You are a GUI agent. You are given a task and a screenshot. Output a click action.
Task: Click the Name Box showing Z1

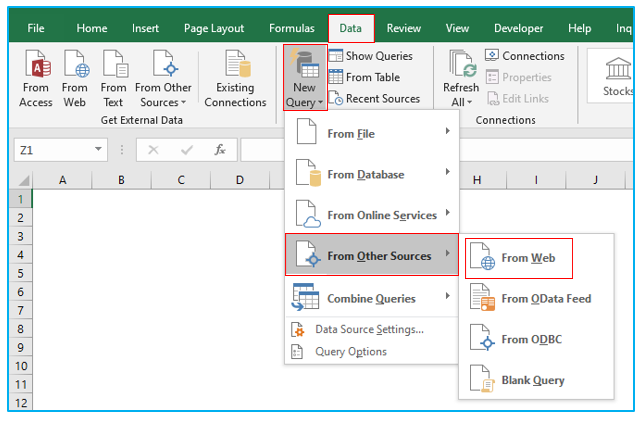(x=53, y=150)
